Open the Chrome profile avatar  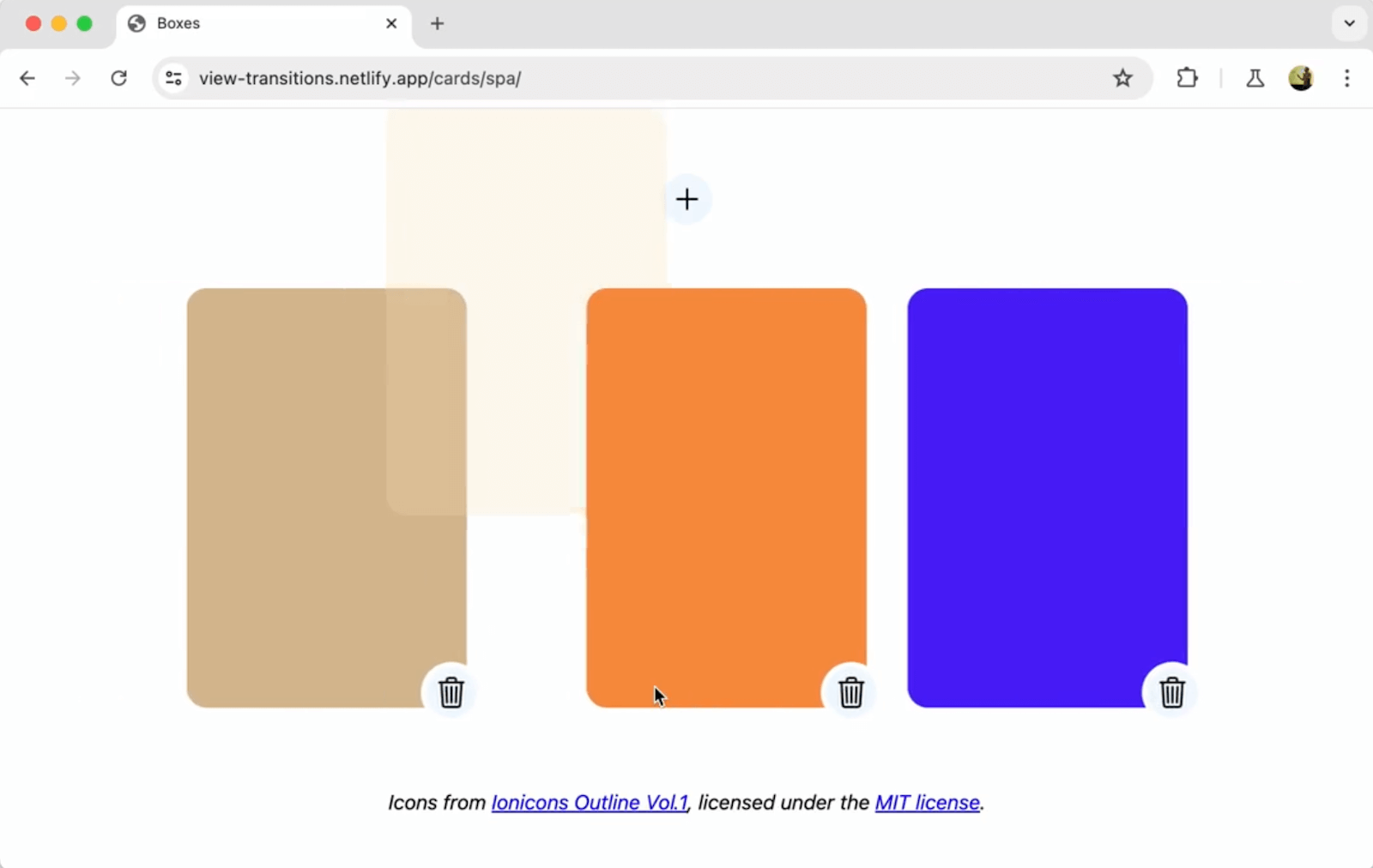point(1301,78)
